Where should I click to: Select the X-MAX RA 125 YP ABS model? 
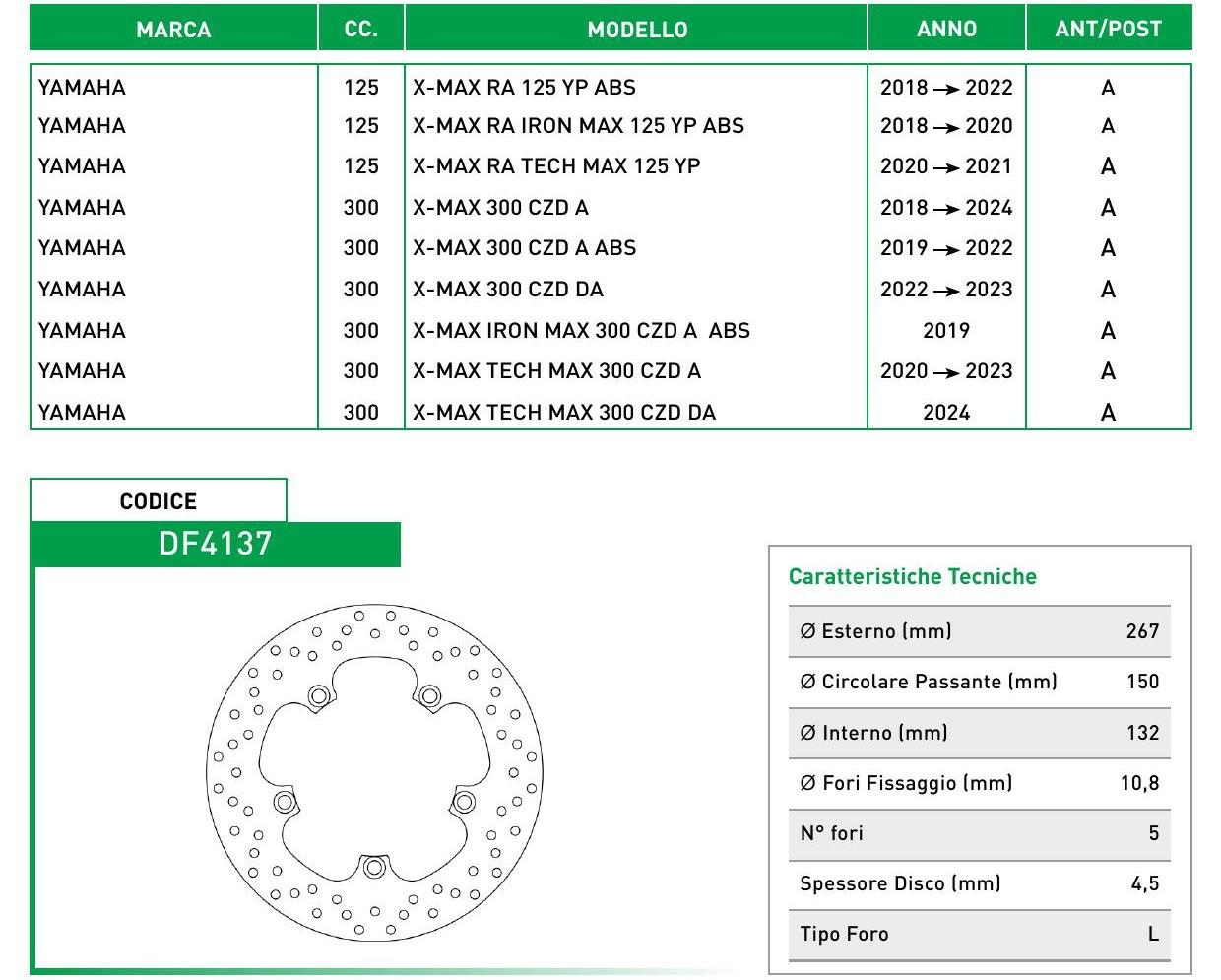[524, 87]
